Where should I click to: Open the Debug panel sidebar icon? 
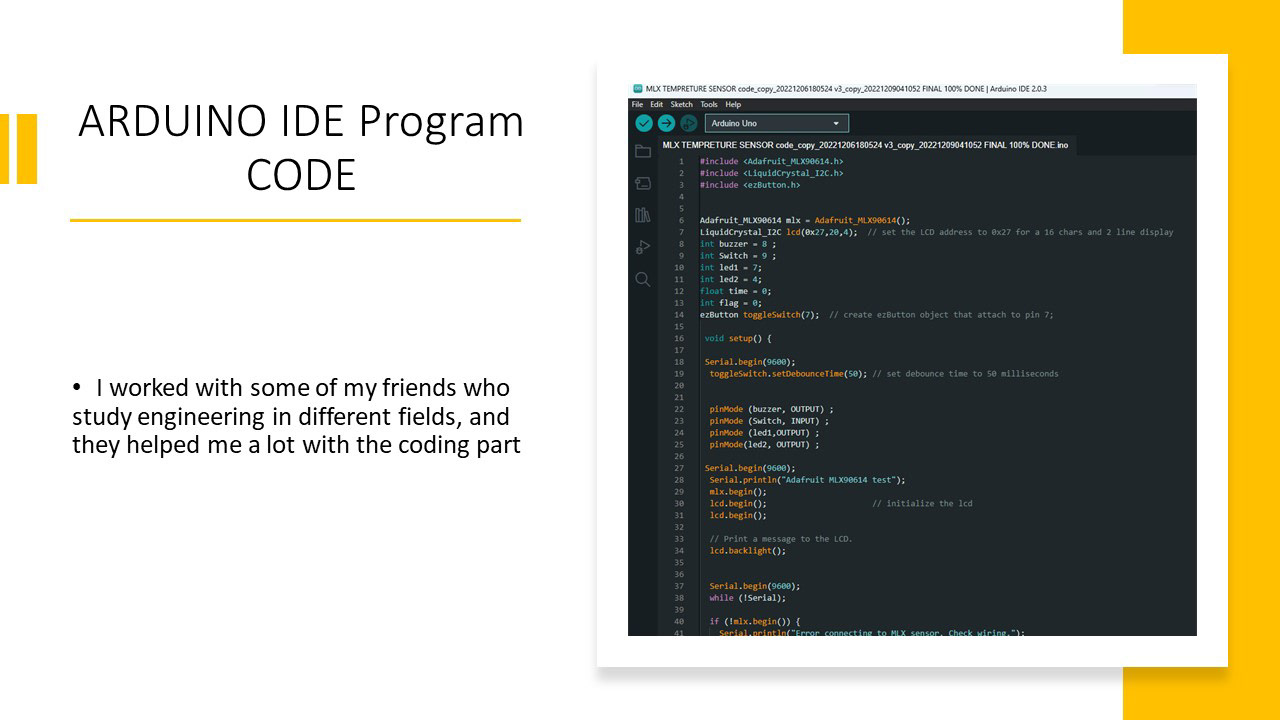(643, 247)
